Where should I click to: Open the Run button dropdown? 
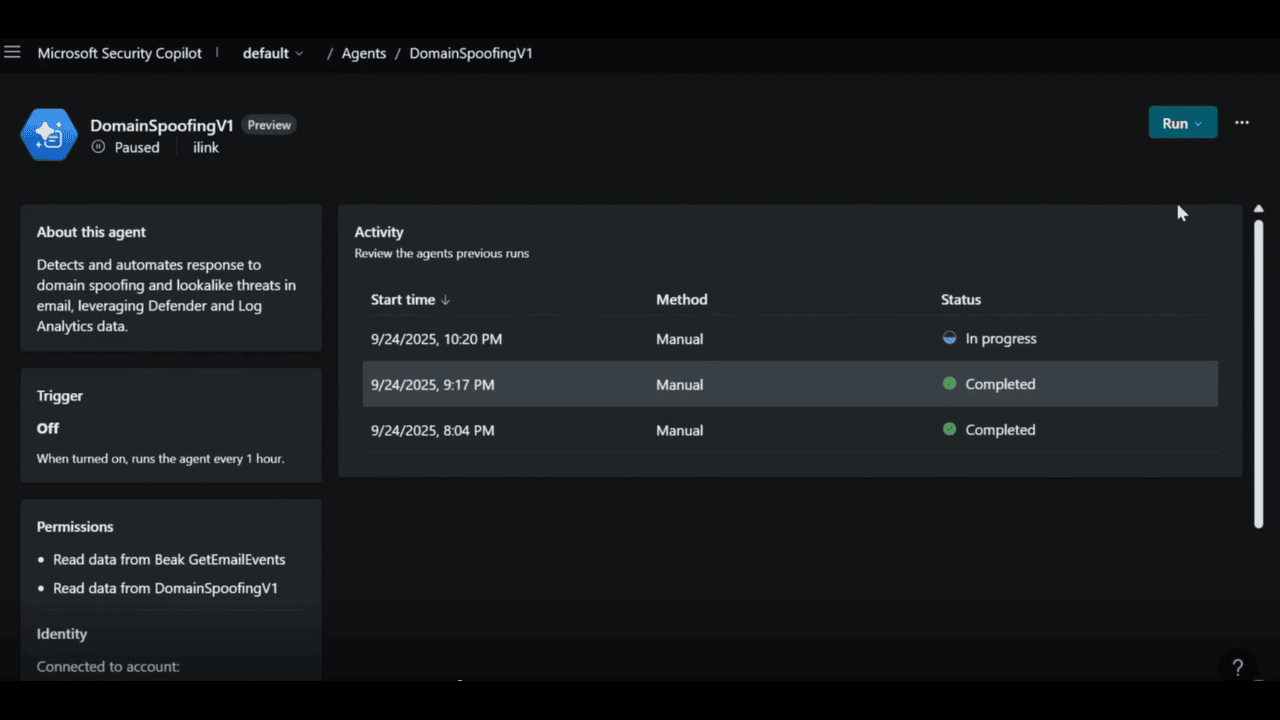click(1183, 123)
